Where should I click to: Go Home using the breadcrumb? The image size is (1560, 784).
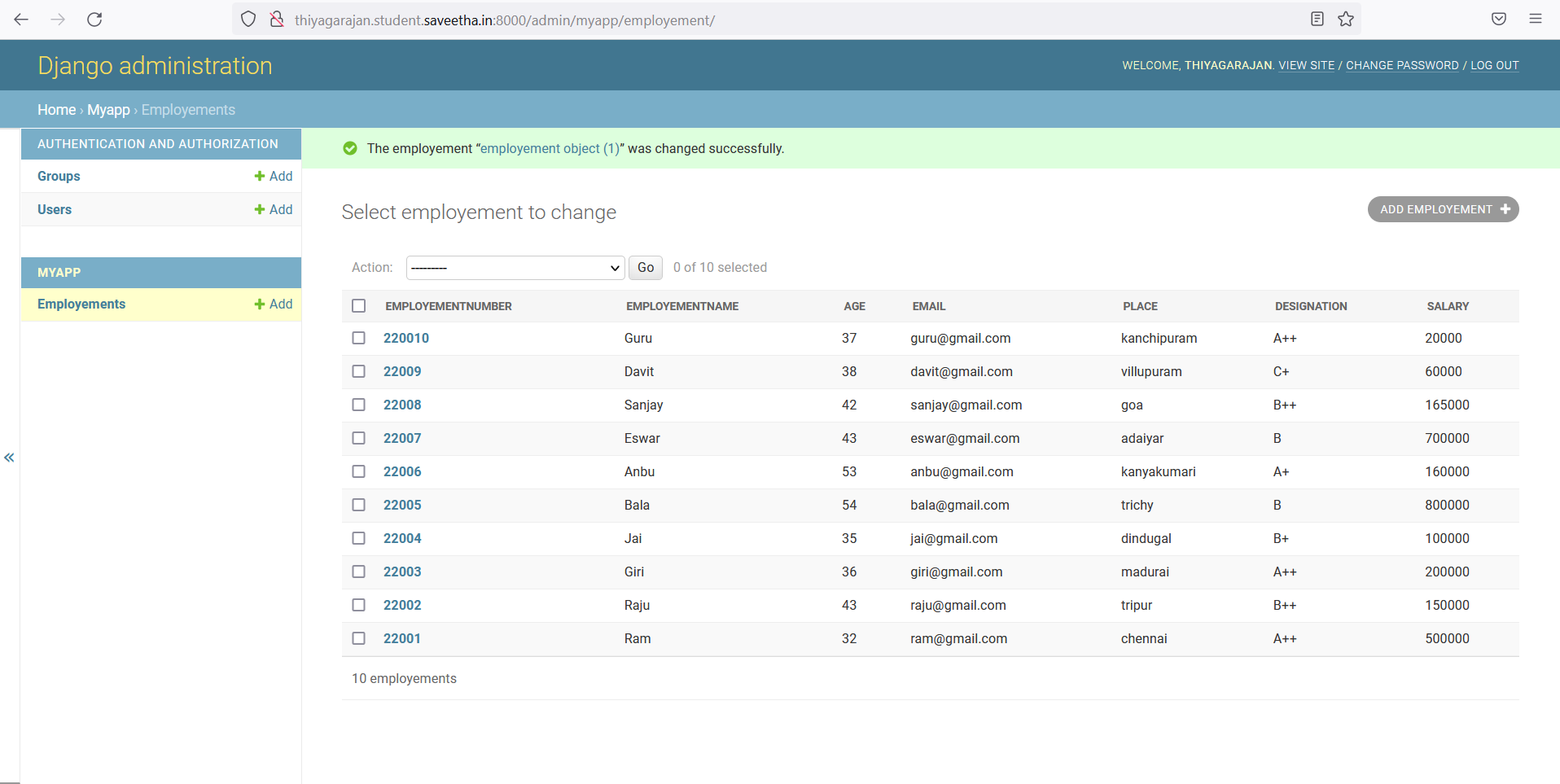pyautogui.click(x=56, y=110)
